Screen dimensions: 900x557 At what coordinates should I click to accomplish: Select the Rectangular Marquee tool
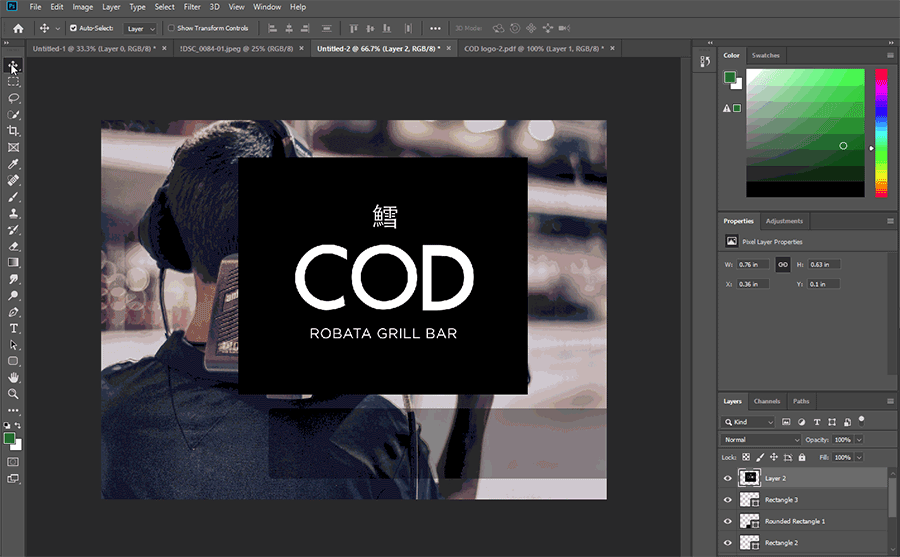(13, 82)
